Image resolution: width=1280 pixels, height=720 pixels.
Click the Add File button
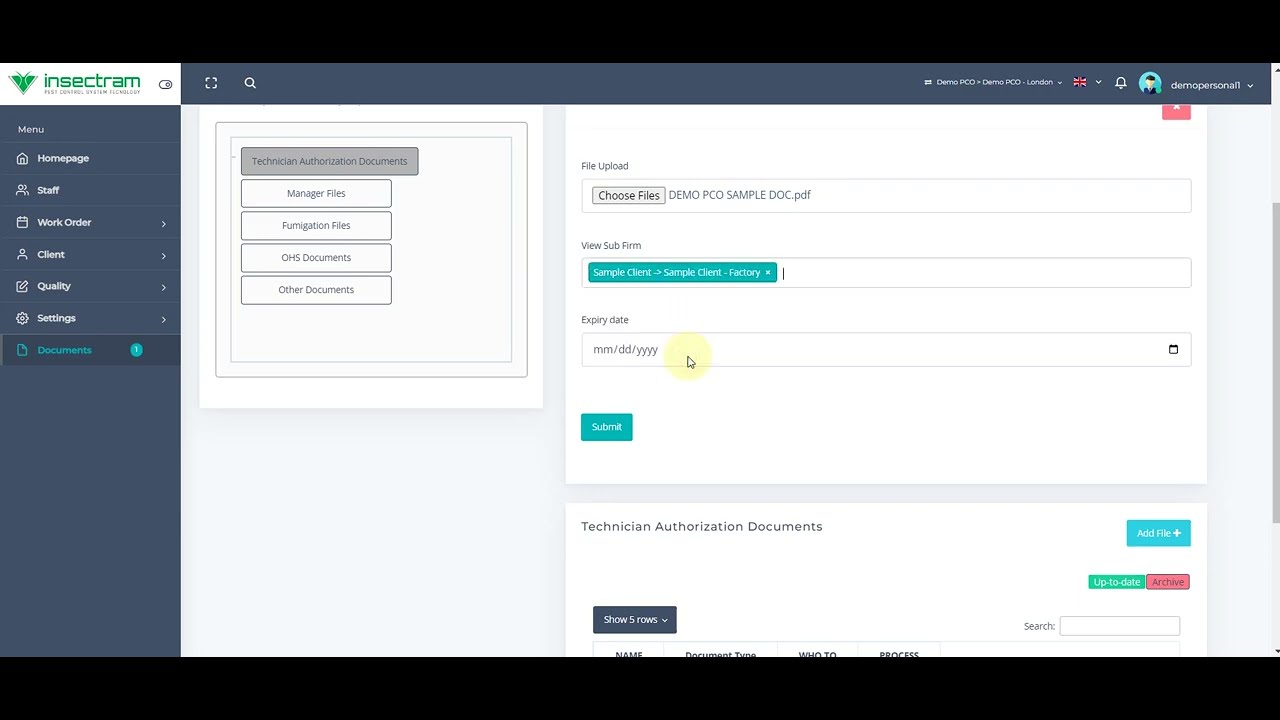coord(1158,533)
